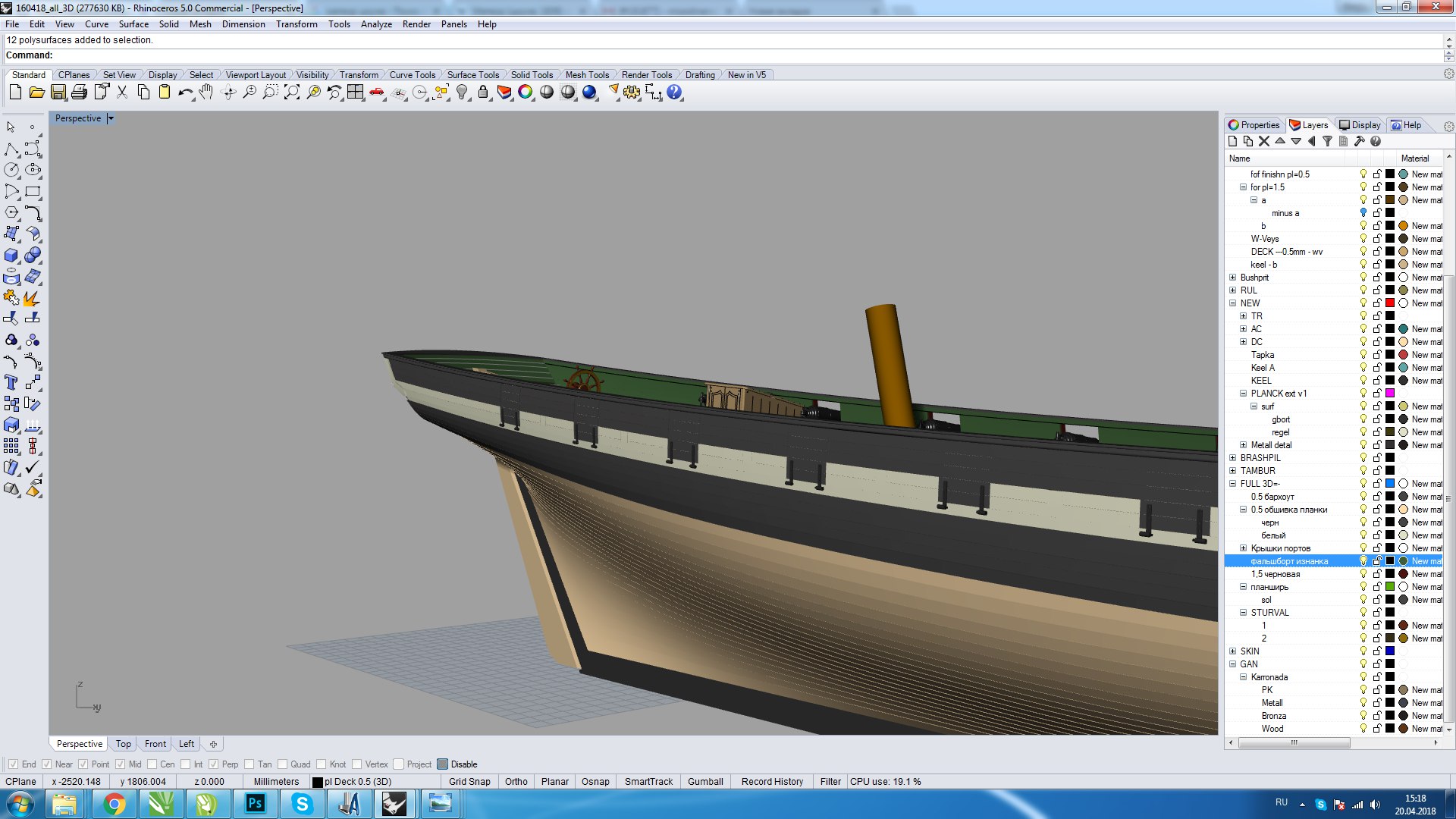Image resolution: width=1456 pixels, height=819 pixels.
Task: Open the Surface menu
Action: coord(133,24)
